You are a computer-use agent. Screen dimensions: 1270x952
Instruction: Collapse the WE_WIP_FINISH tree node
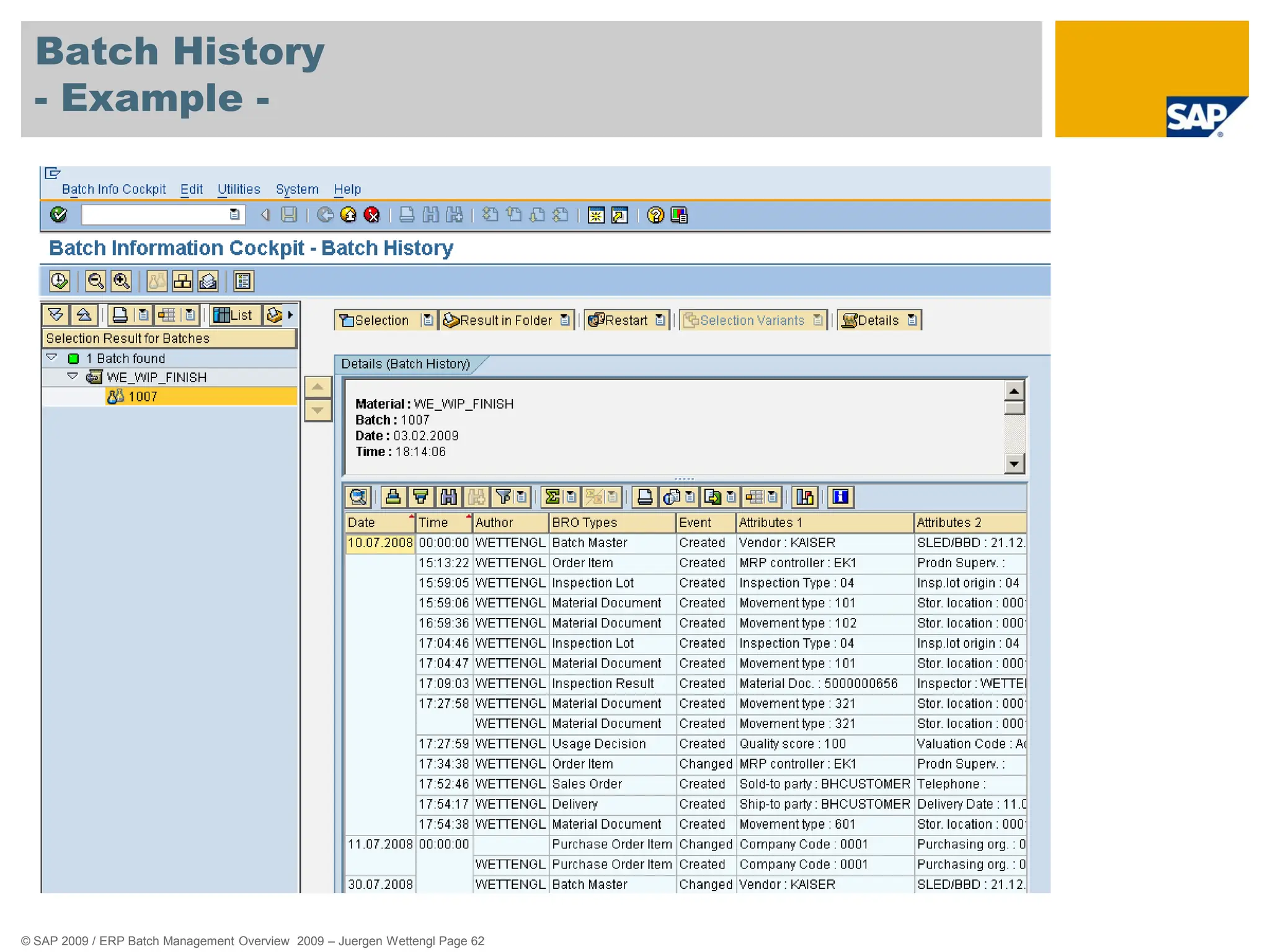pyautogui.click(x=73, y=376)
